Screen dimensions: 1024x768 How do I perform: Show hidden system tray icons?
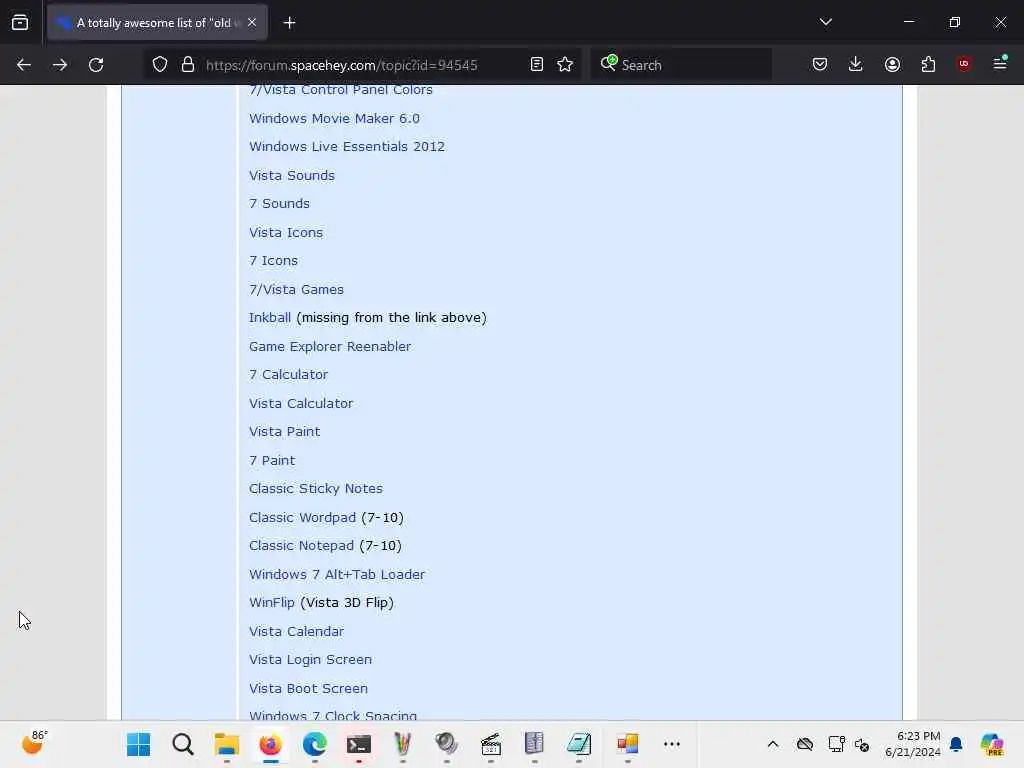773,744
